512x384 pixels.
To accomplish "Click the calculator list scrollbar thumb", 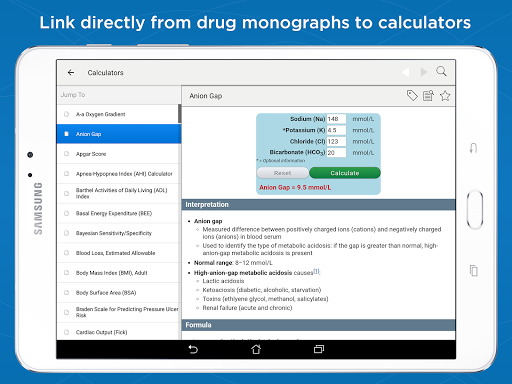I will click(x=180, y=114).
